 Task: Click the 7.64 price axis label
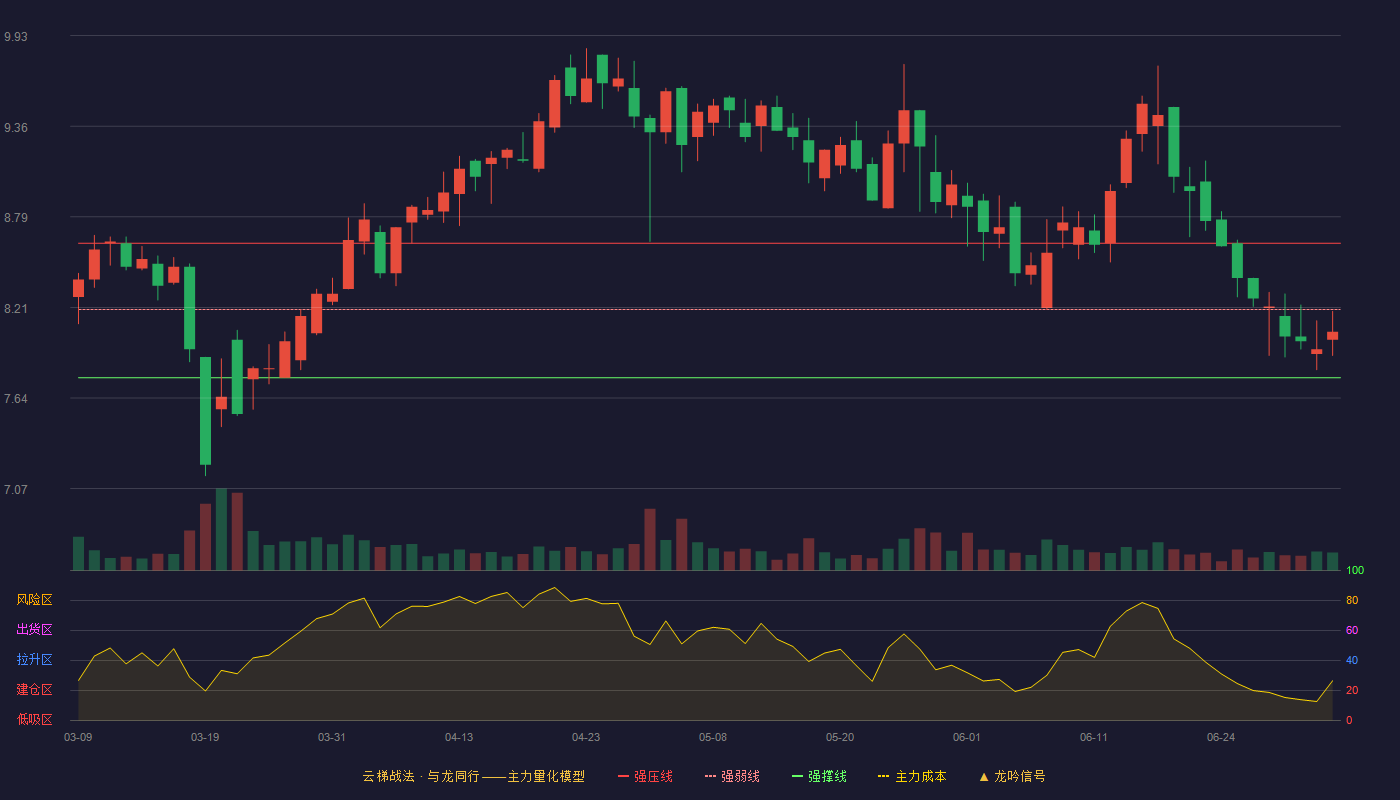coord(16,399)
